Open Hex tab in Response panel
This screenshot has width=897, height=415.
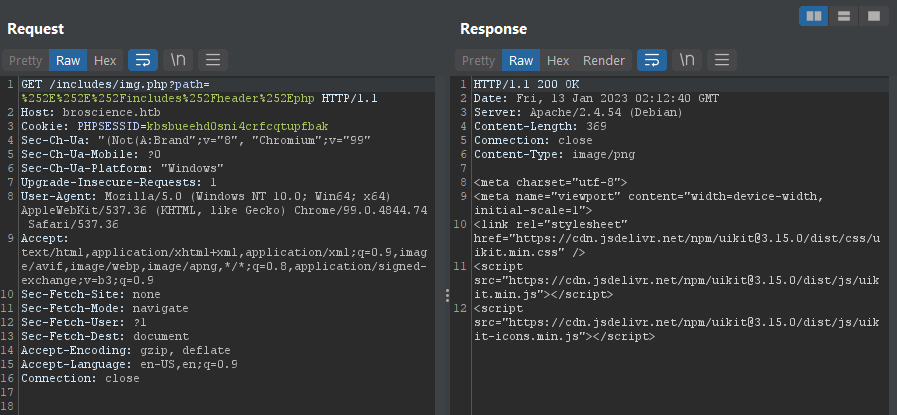click(x=558, y=60)
